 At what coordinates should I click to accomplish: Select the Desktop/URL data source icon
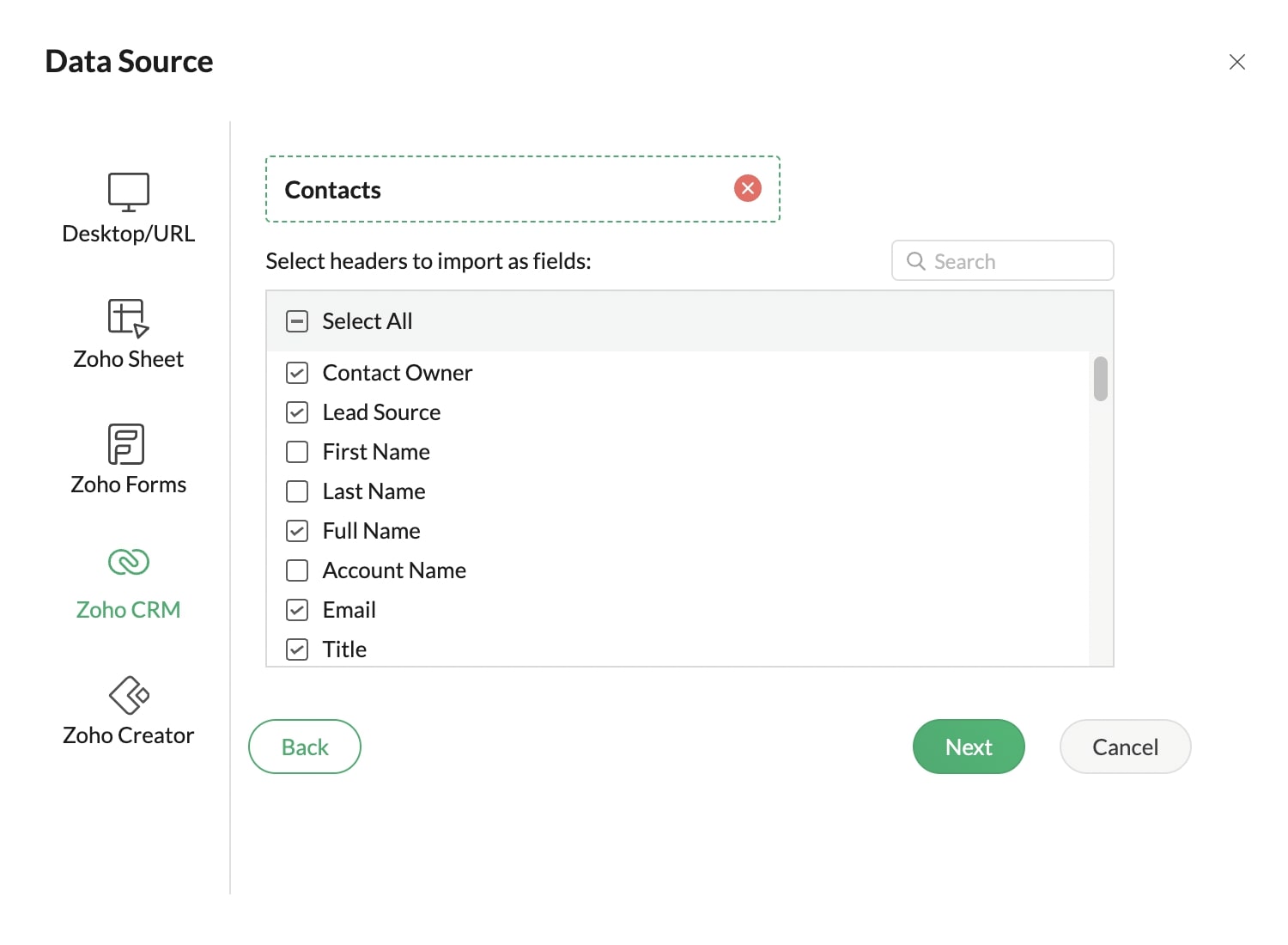[128, 191]
